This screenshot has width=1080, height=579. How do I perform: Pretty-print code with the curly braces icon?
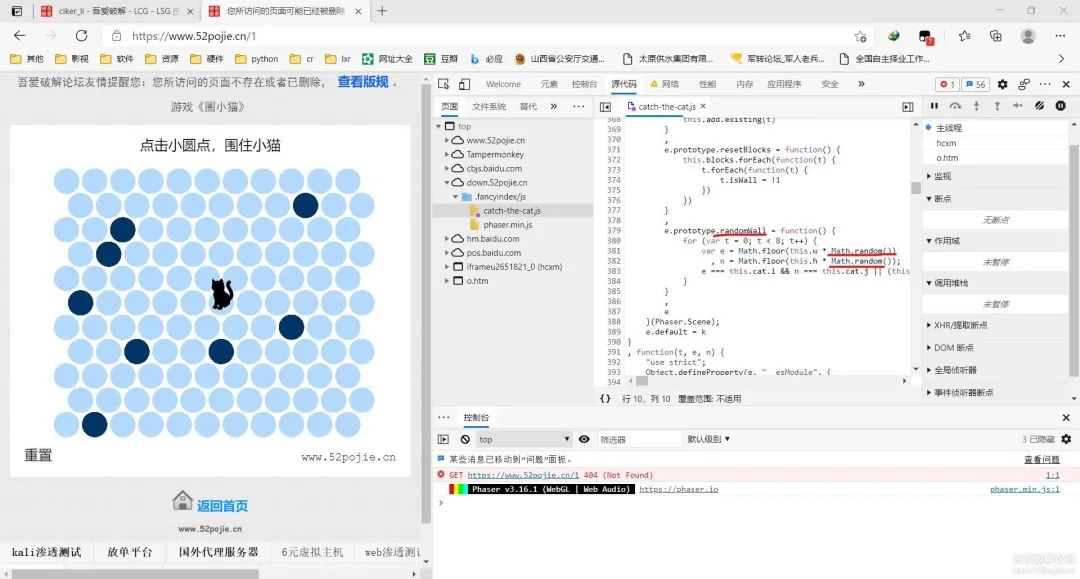[605, 398]
